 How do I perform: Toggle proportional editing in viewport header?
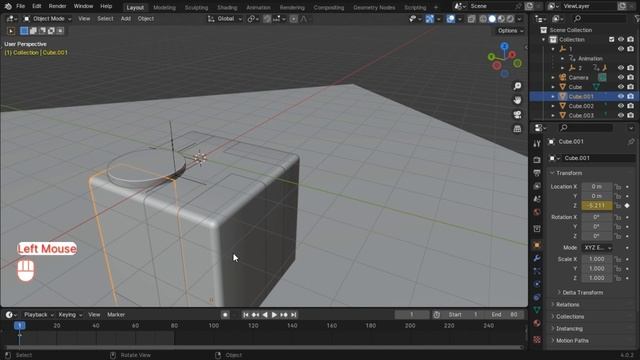(x=293, y=19)
